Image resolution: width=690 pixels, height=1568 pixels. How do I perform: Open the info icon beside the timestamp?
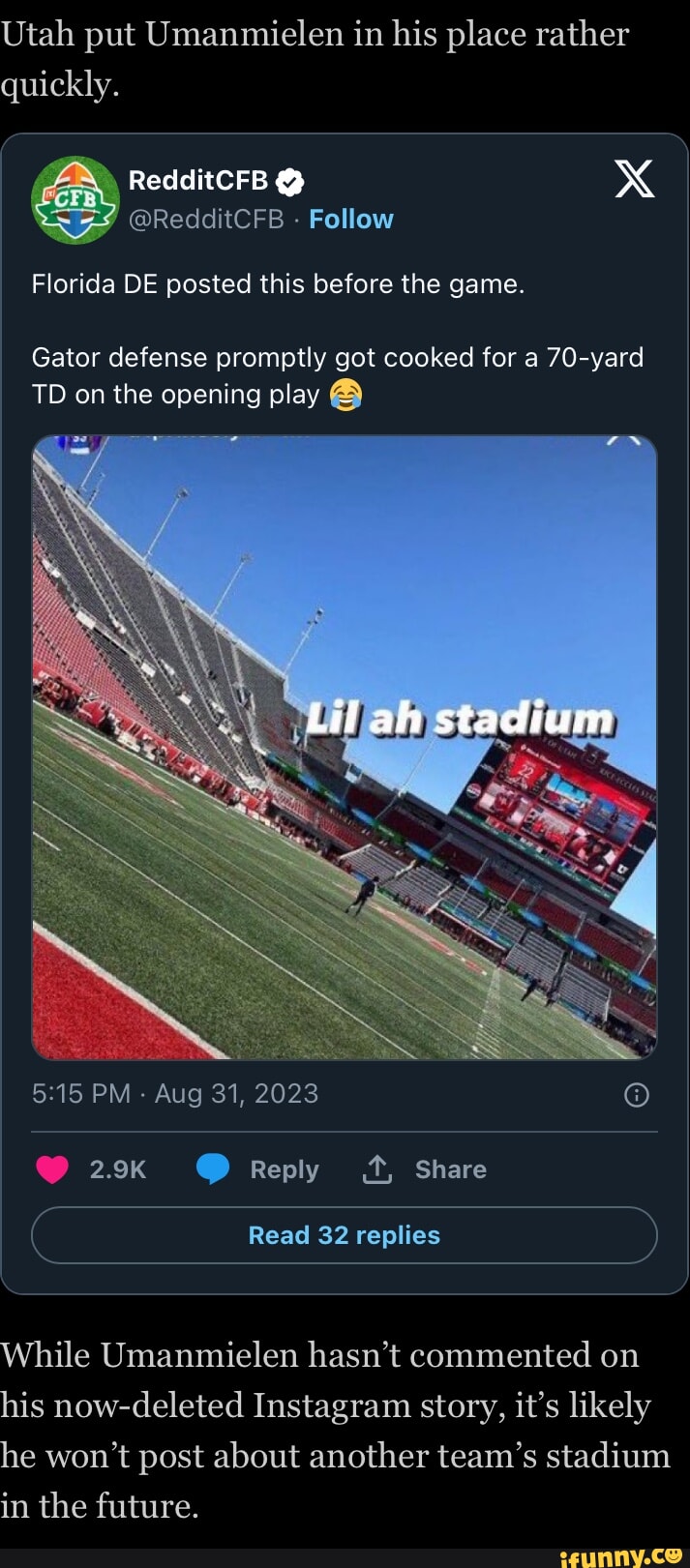pos(637,1093)
